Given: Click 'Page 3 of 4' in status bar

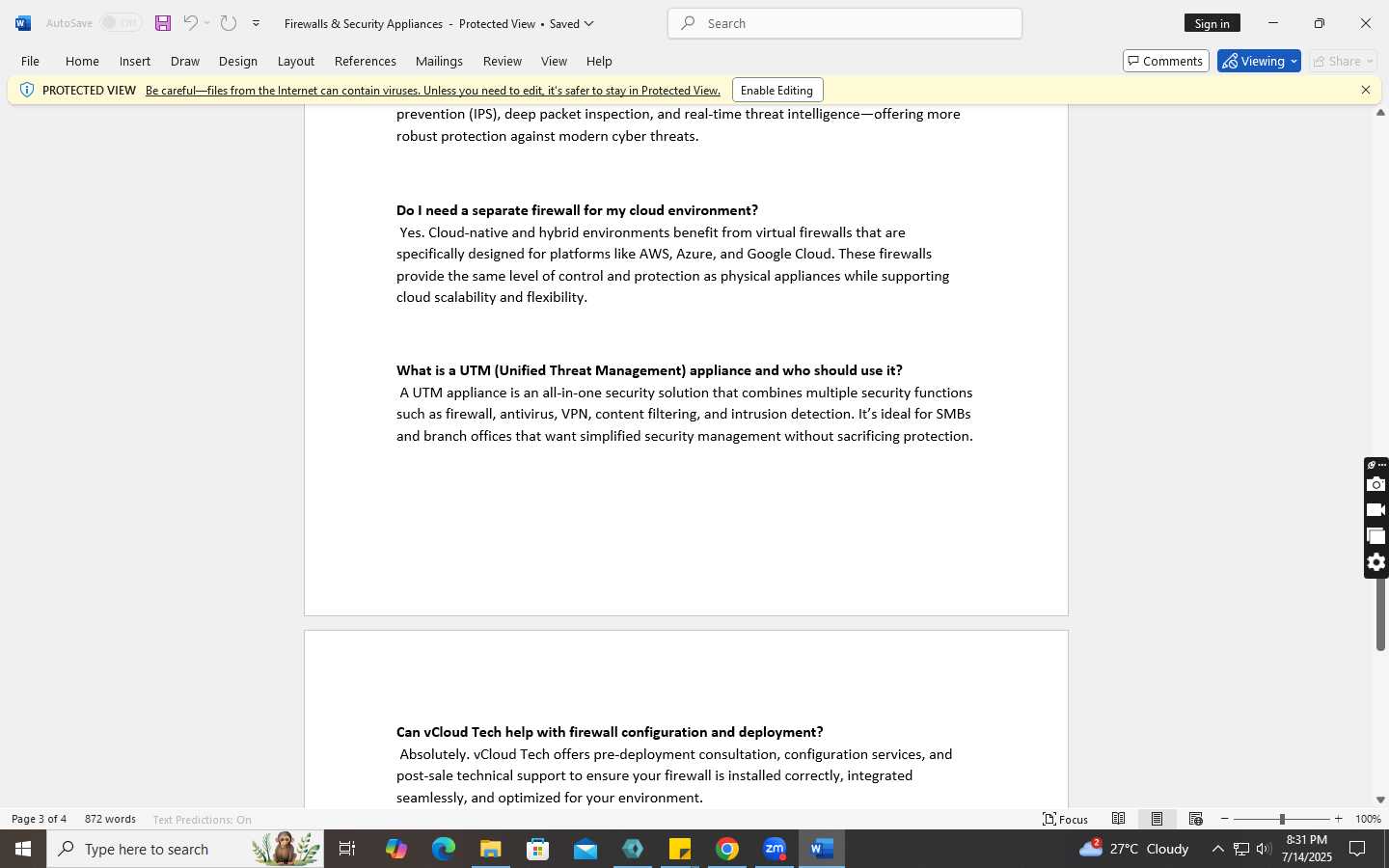Looking at the screenshot, I should pyautogui.click(x=39, y=819).
